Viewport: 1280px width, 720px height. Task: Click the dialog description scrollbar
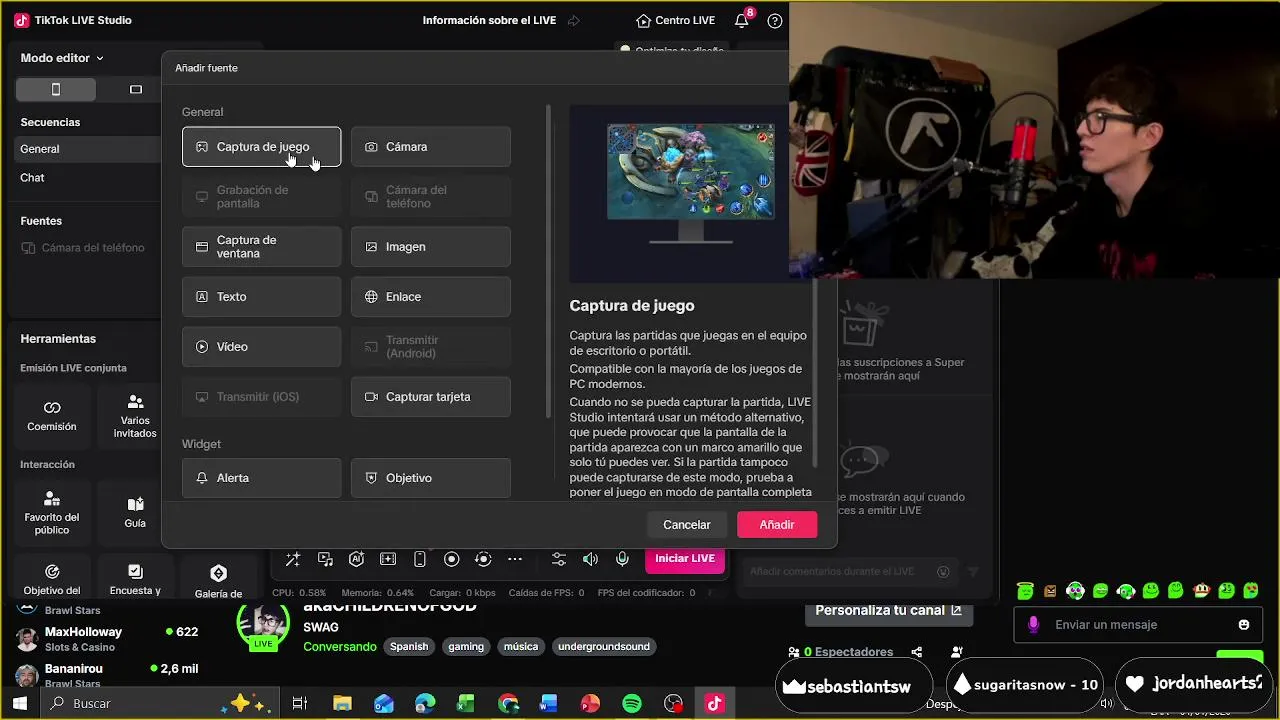[x=815, y=372]
